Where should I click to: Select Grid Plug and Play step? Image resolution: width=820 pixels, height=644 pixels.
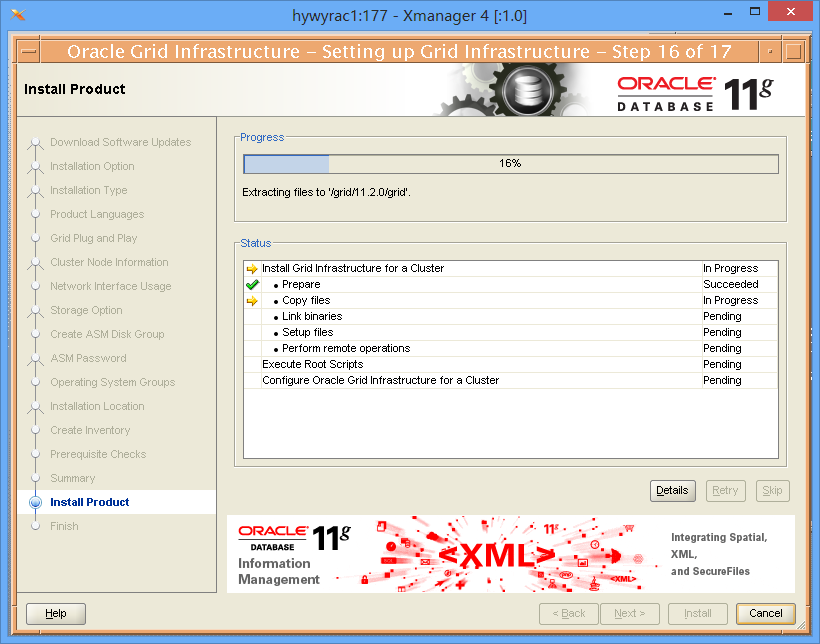click(94, 239)
